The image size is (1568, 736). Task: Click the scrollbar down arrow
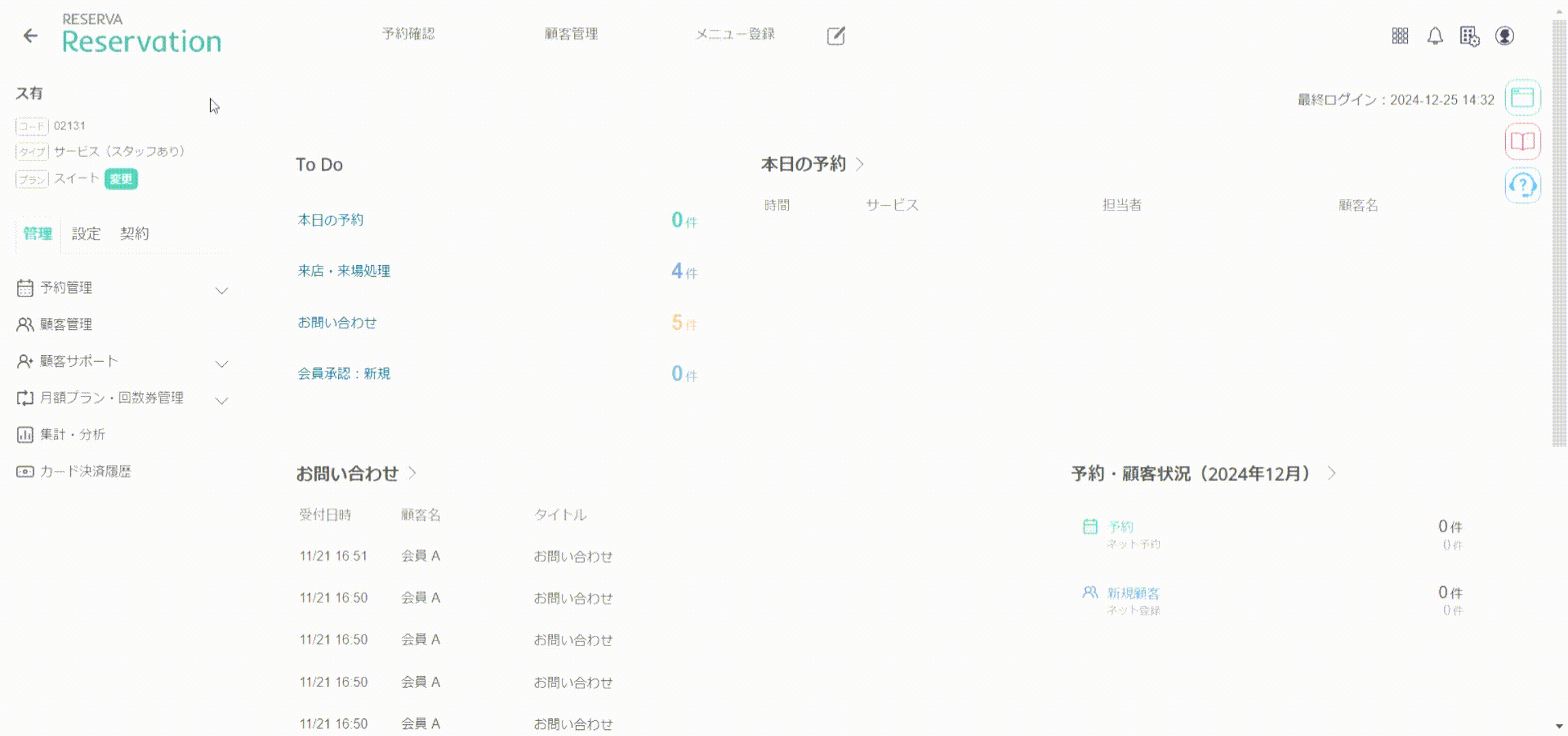point(1559,726)
